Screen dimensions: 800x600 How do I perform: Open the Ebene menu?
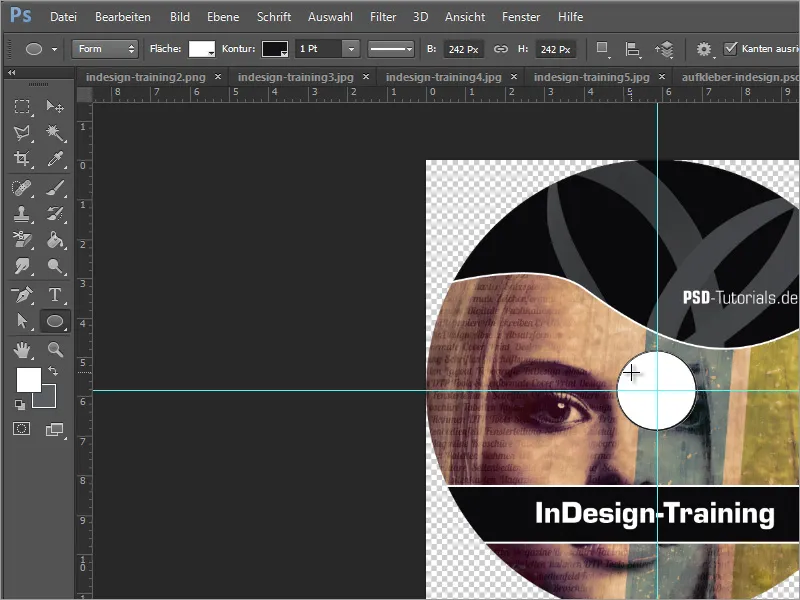pyautogui.click(x=223, y=18)
